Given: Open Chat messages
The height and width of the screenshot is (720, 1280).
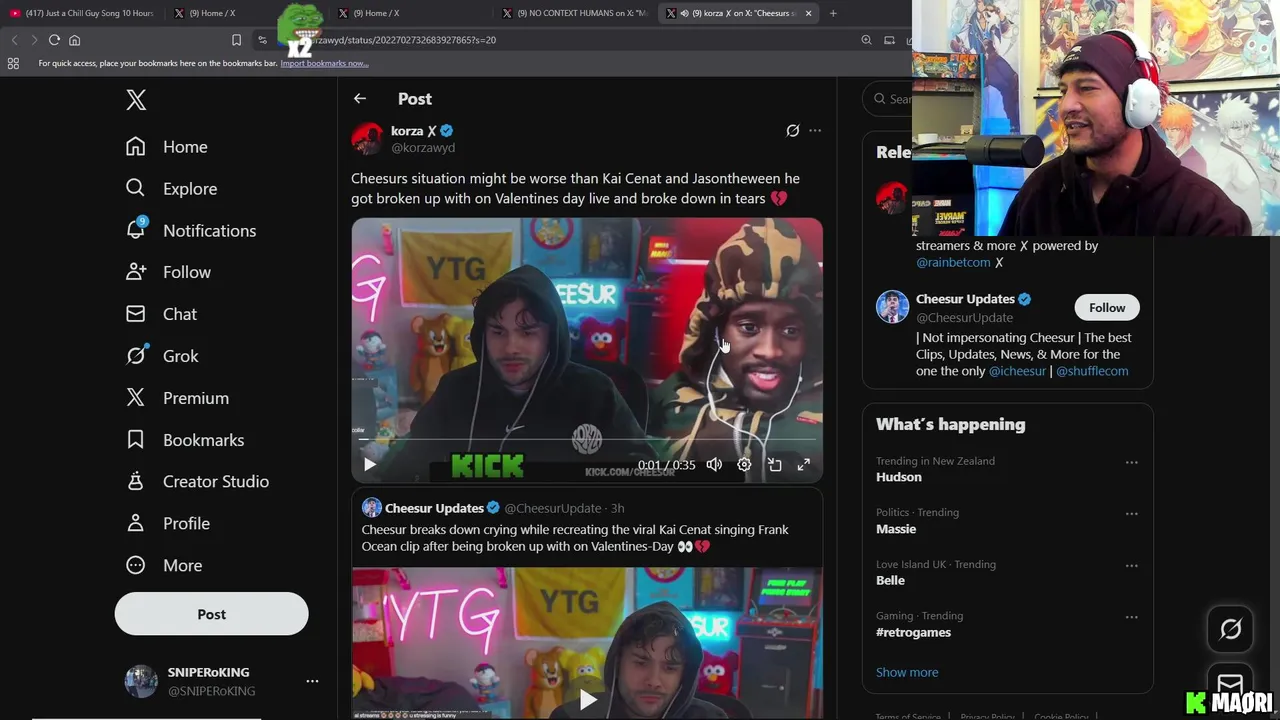Looking at the screenshot, I should (x=161, y=314).
